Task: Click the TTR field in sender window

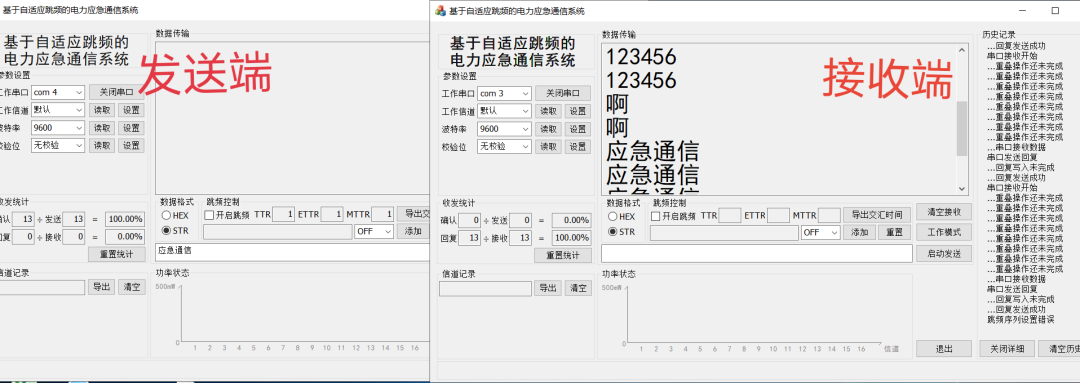Action: coord(283,214)
